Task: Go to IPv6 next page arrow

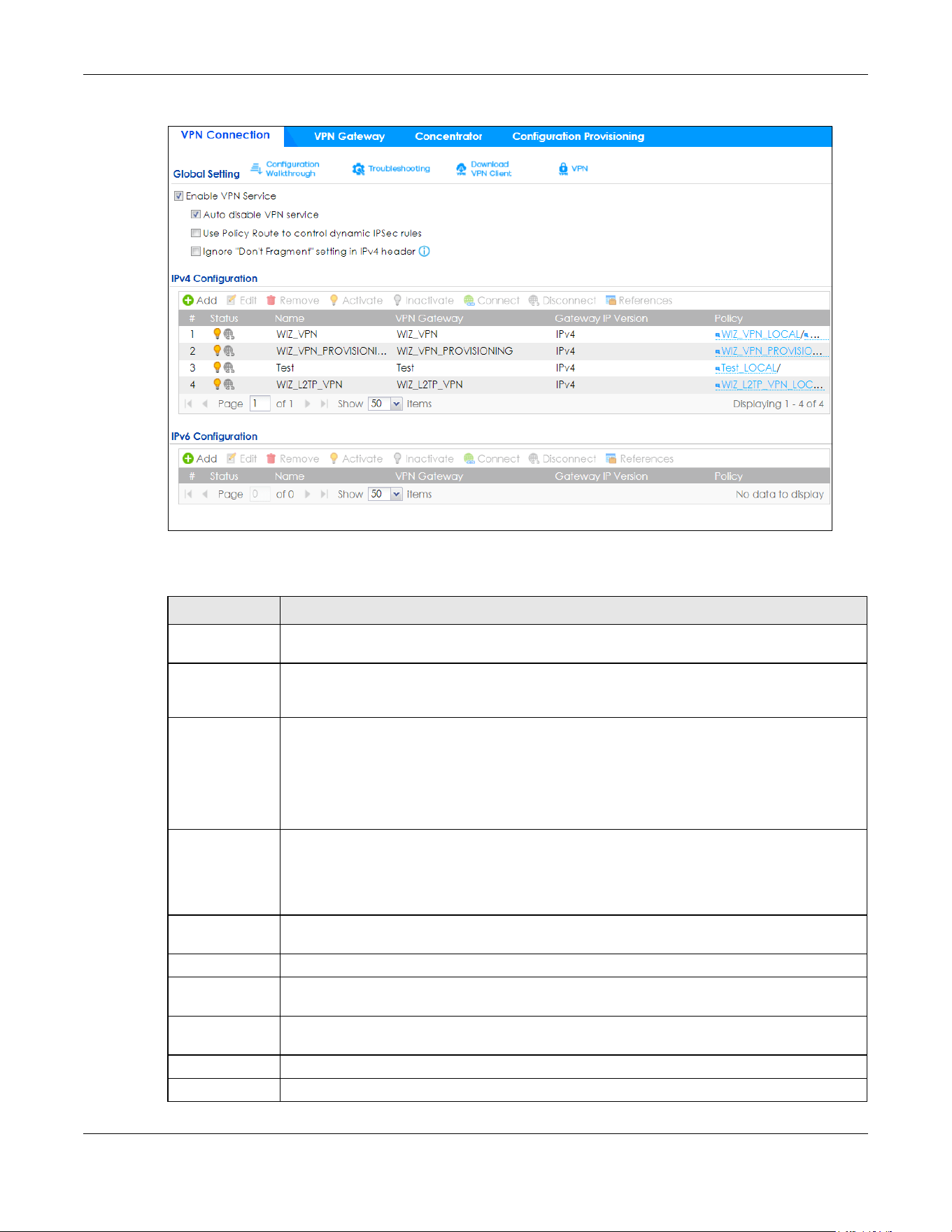Action: (307, 494)
